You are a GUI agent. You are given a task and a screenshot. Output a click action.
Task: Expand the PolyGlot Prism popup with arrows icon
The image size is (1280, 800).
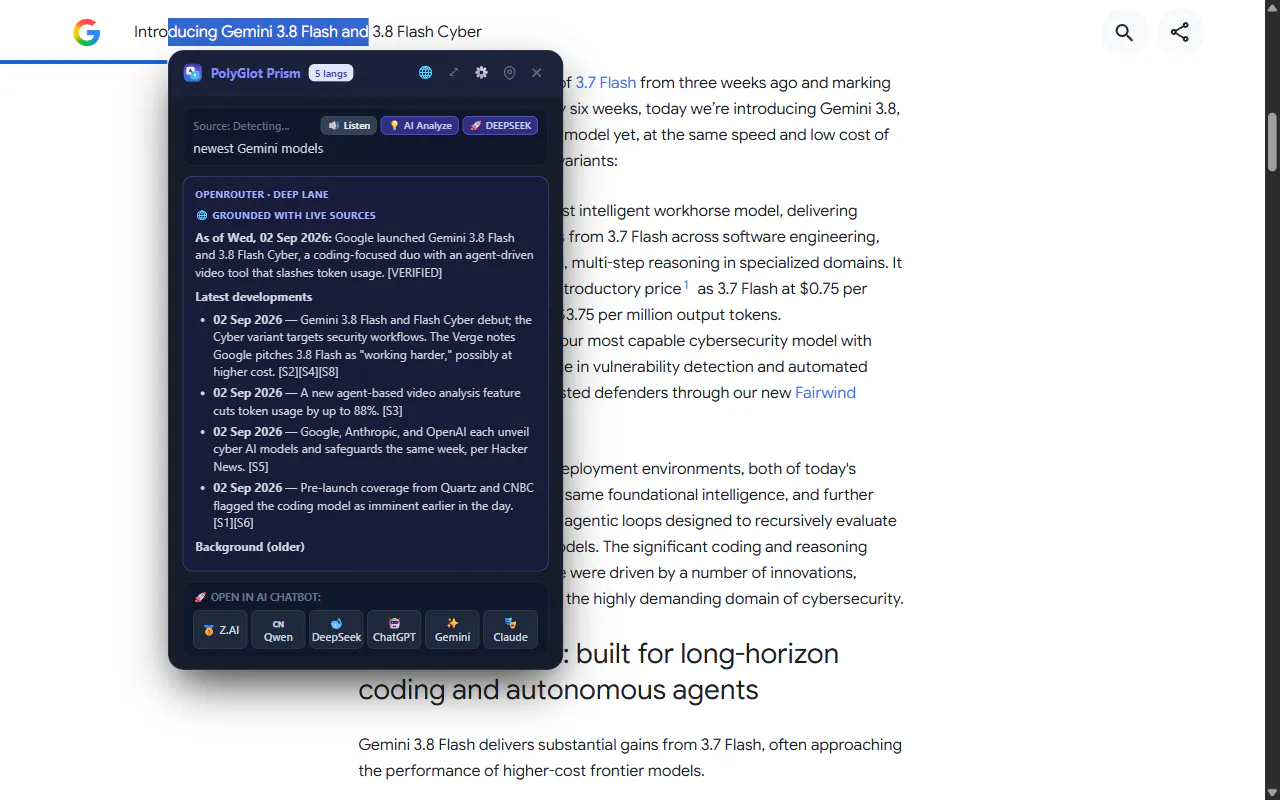click(x=453, y=73)
